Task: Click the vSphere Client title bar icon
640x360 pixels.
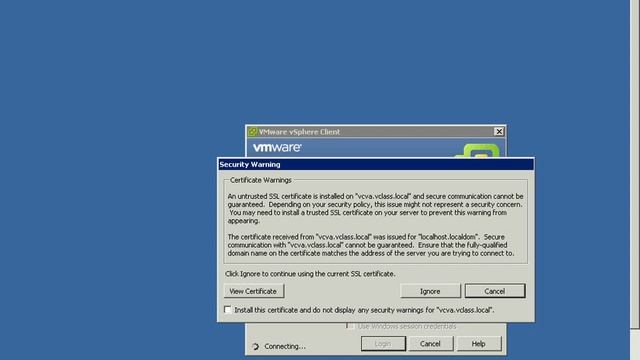Action: pos(253,131)
